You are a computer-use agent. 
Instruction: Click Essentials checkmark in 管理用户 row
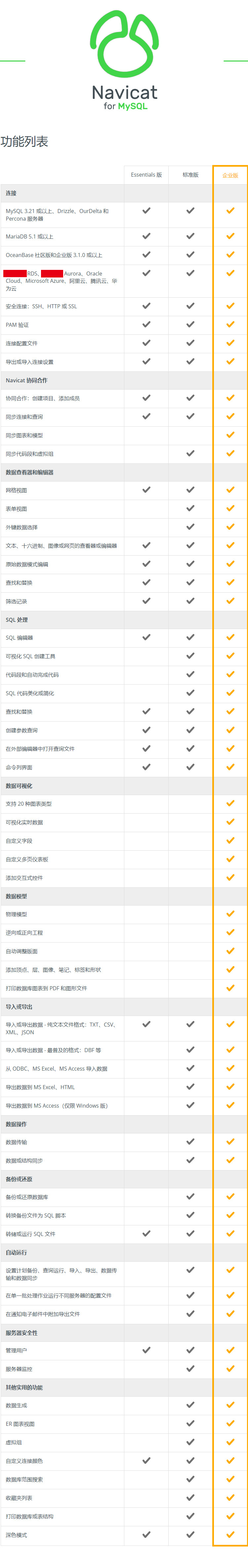[146, 1350]
